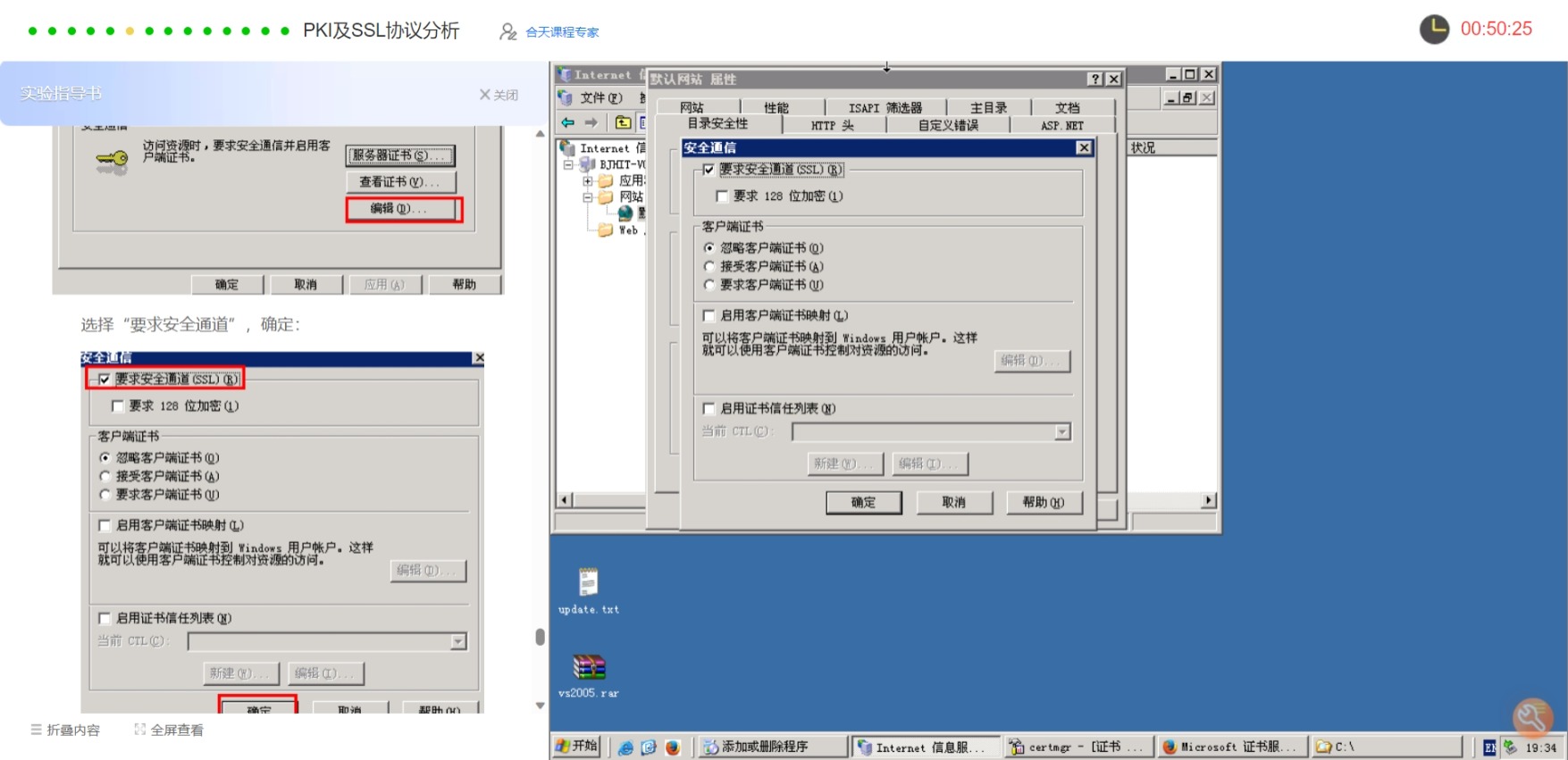
Task: Collapse the BJHIT server tree node
Action: tap(567, 164)
